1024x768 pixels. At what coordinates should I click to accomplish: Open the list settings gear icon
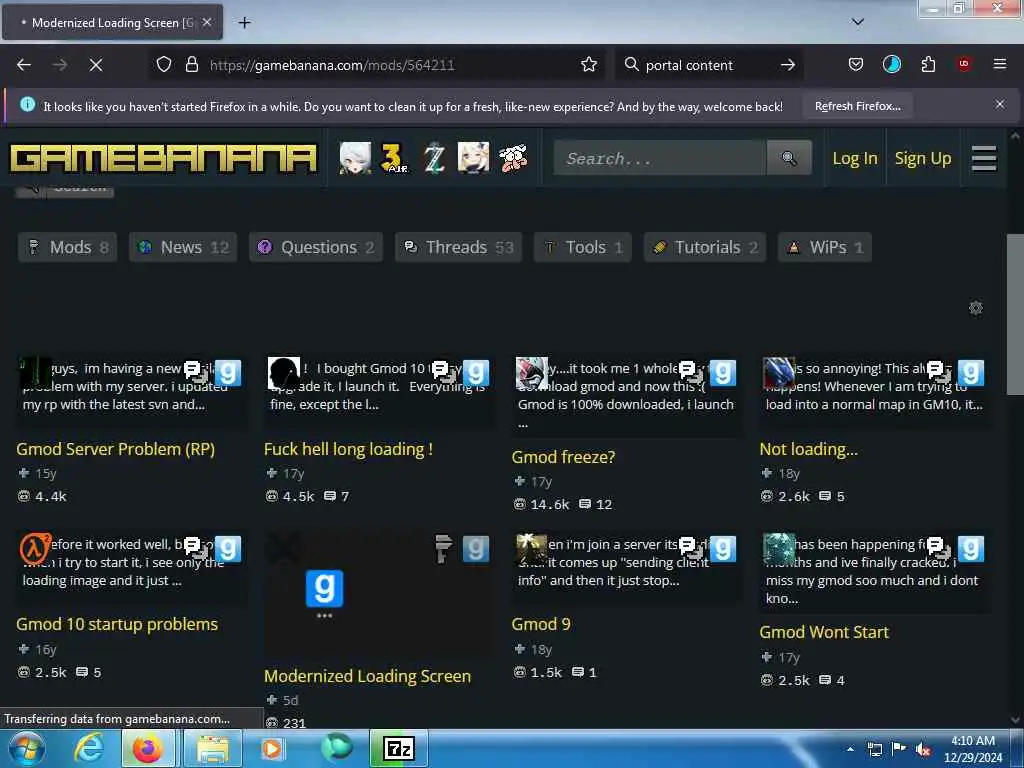[976, 308]
